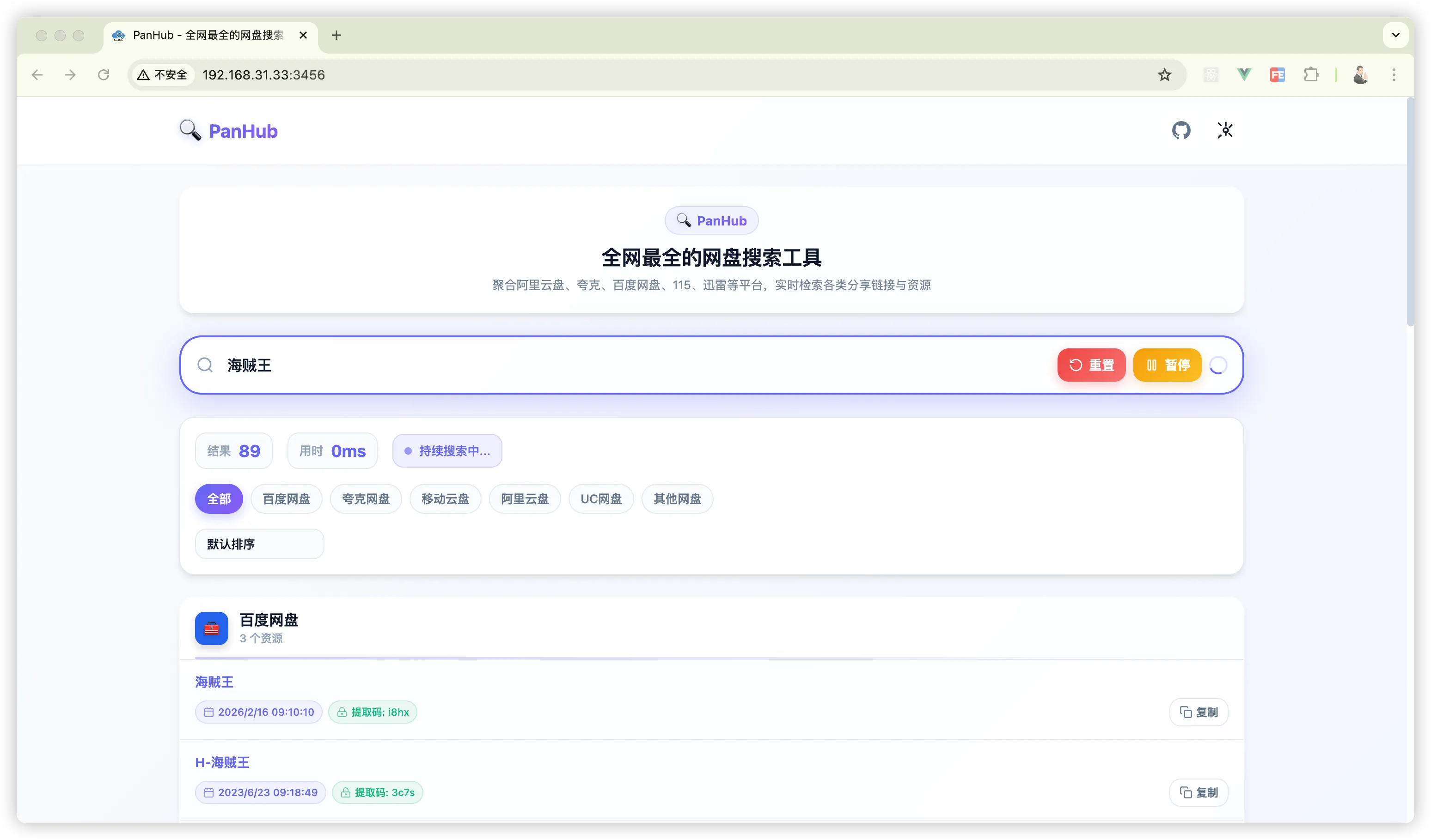Pause the search with 暂停 button
The height and width of the screenshot is (840, 1431).
click(x=1168, y=365)
